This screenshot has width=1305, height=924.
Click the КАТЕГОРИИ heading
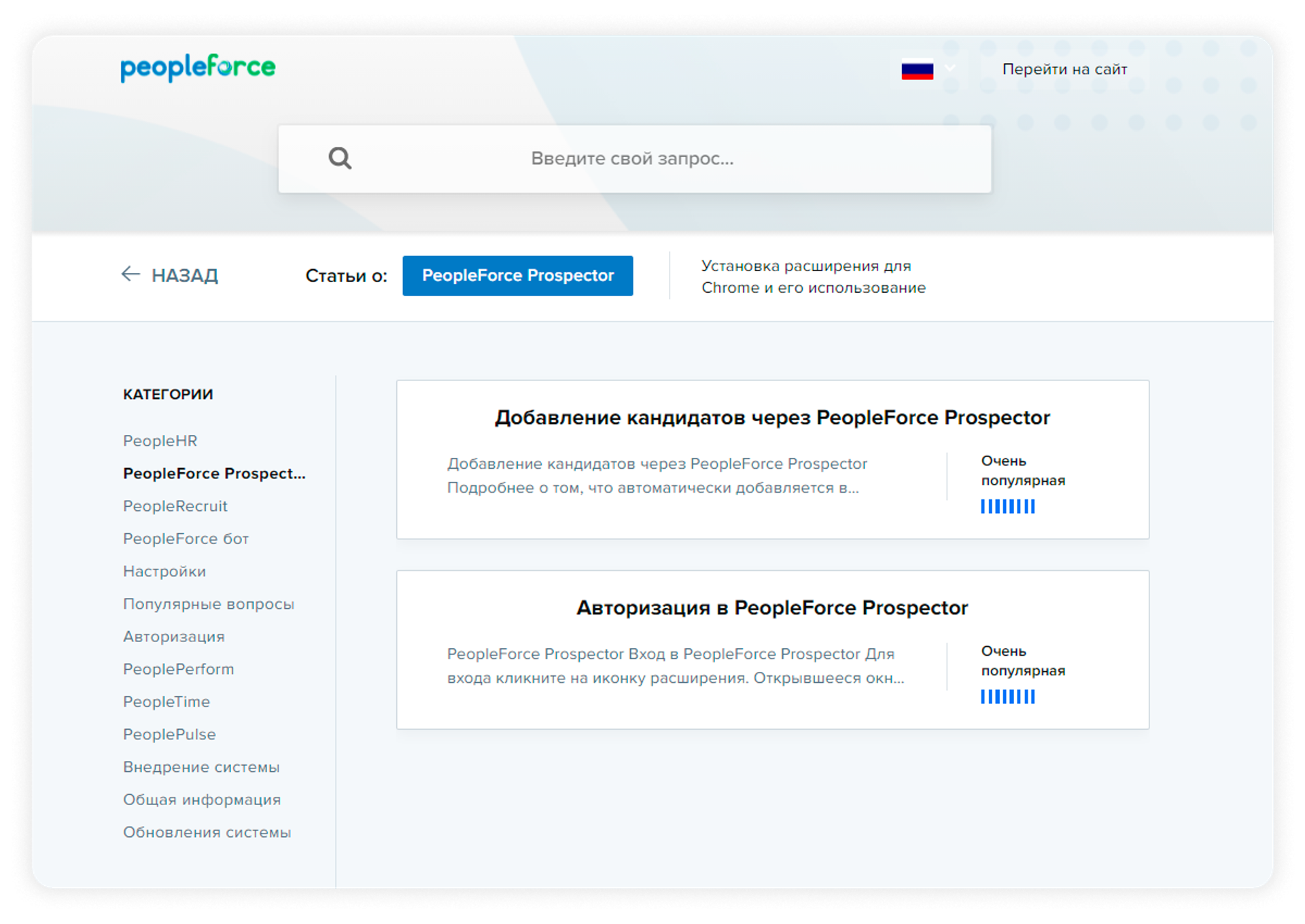tap(168, 394)
